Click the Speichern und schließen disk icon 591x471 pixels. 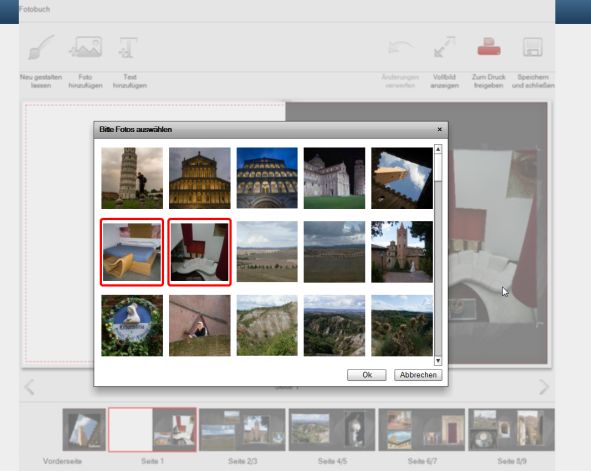point(533,47)
